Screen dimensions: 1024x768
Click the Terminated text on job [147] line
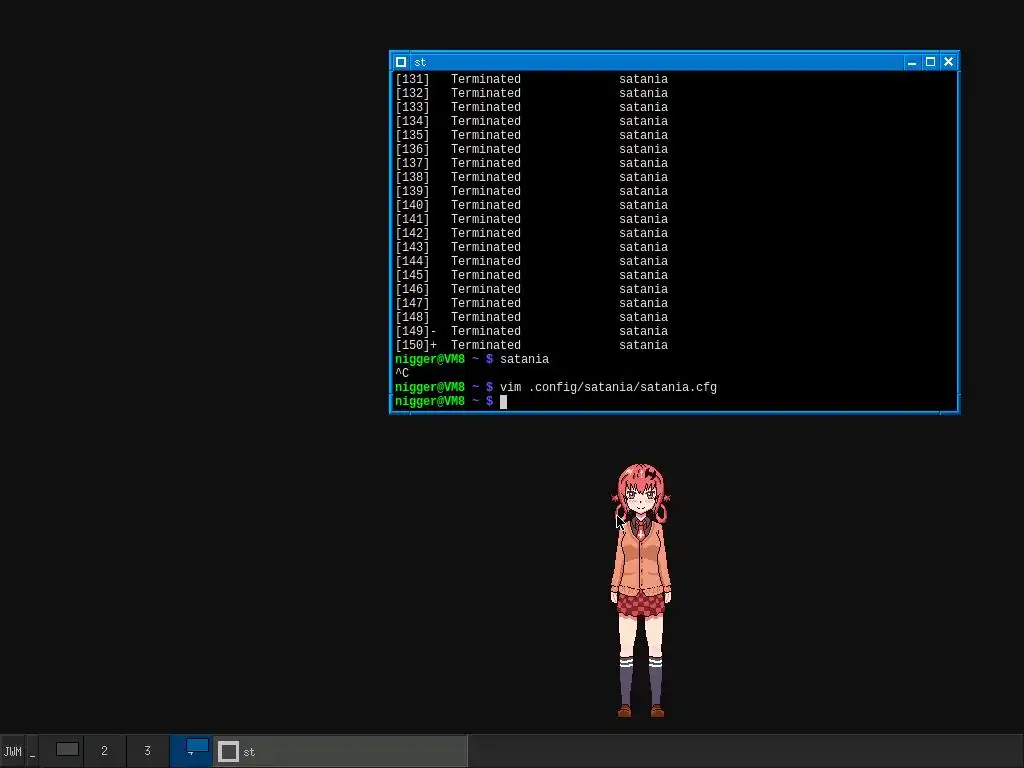point(486,303)
